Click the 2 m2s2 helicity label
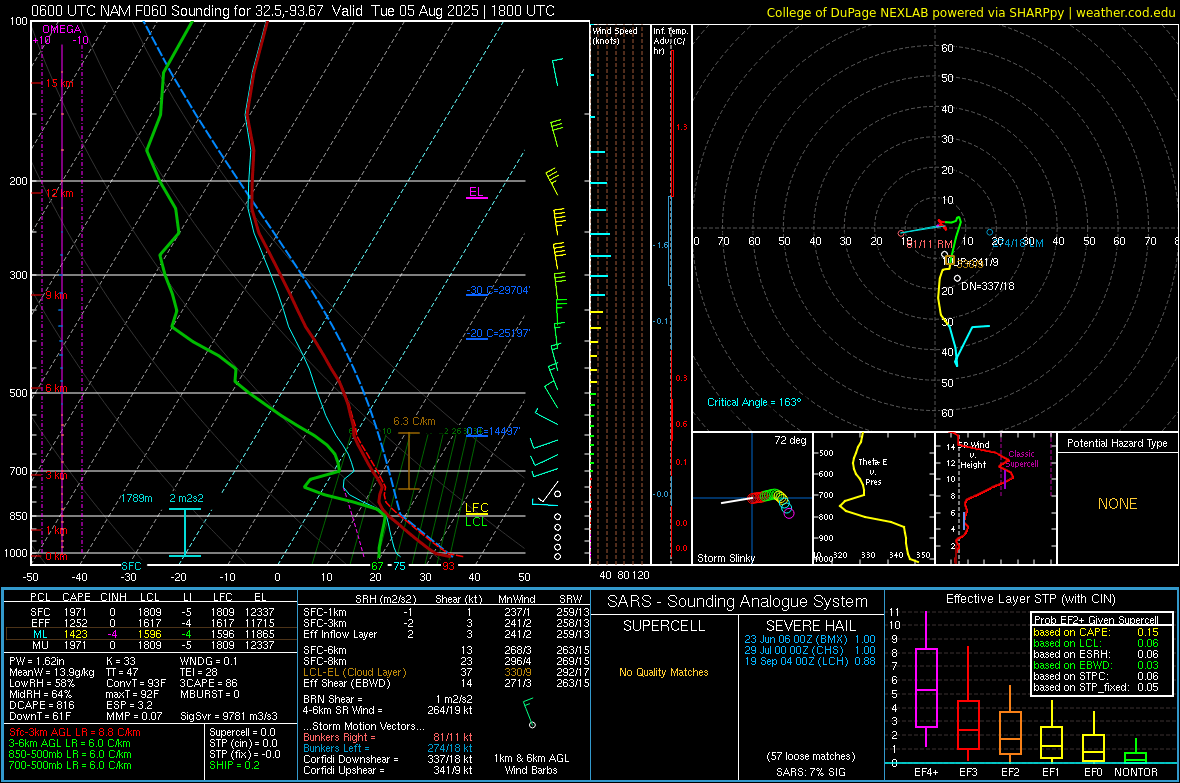The image size is (1180, 783). point(186,498)
